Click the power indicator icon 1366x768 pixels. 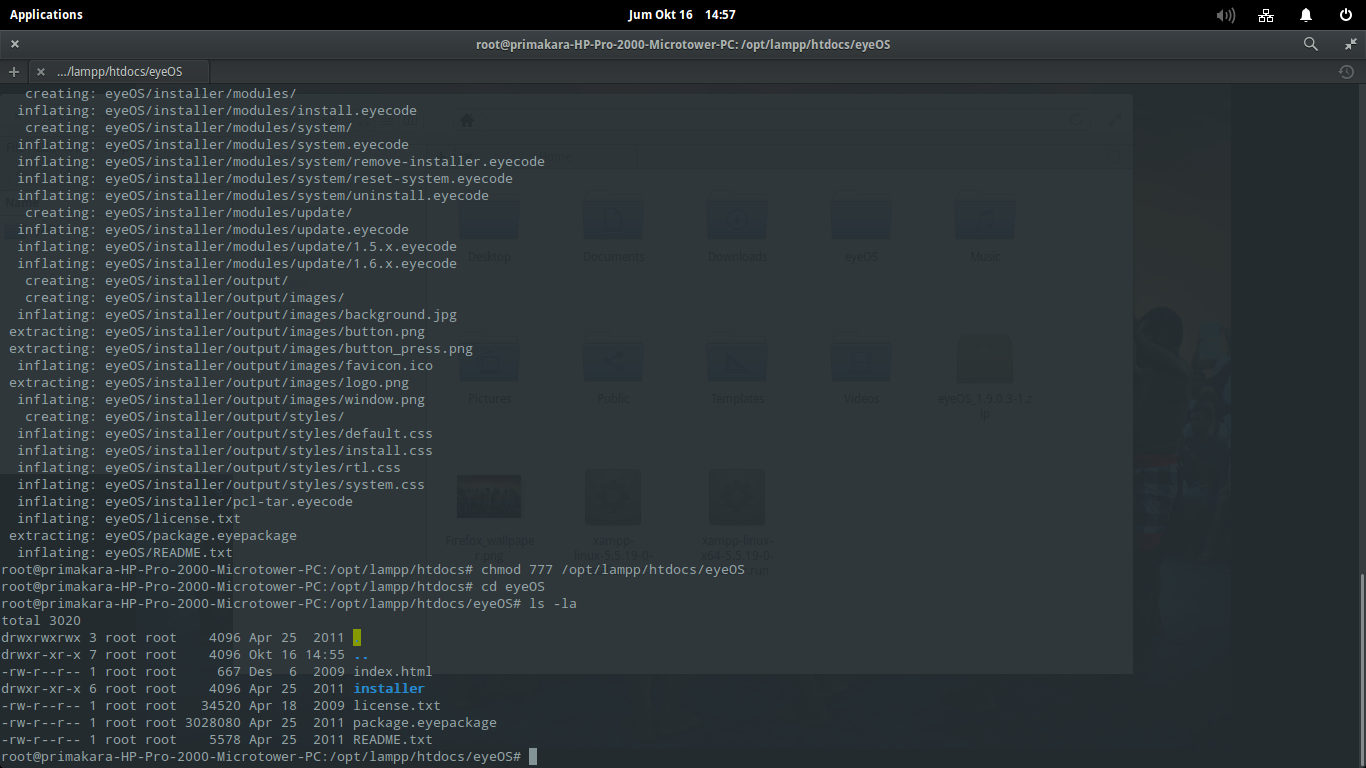point(1344,15)
